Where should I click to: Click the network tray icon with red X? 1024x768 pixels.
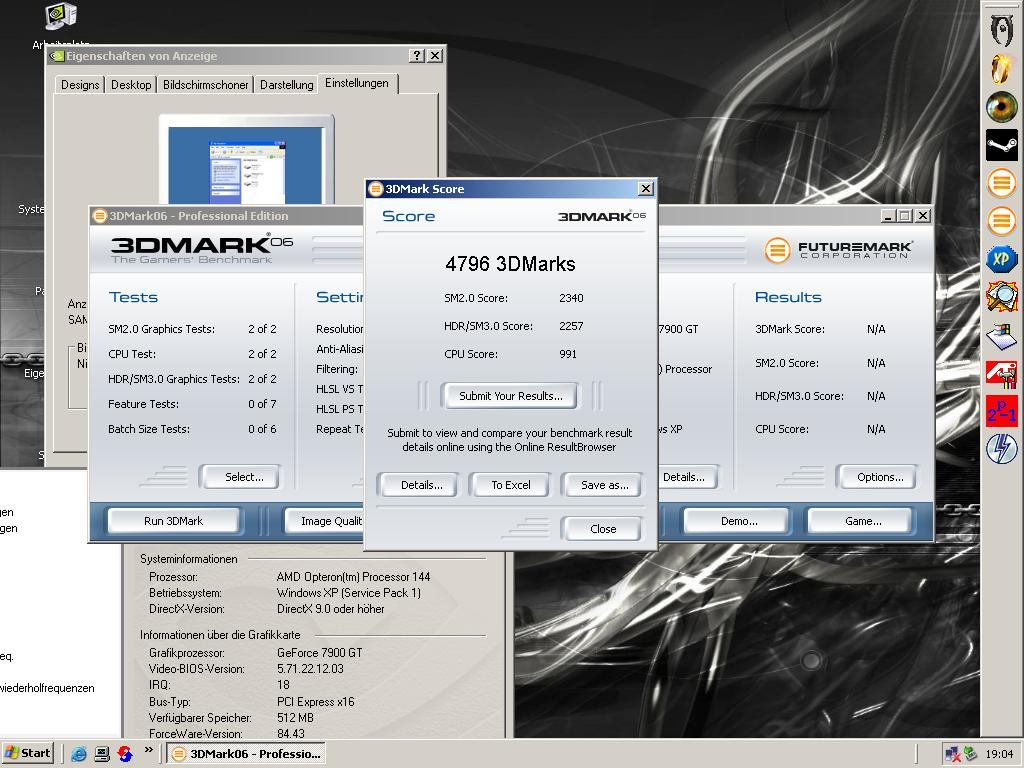pyautogui.click(x=952, y=754)
